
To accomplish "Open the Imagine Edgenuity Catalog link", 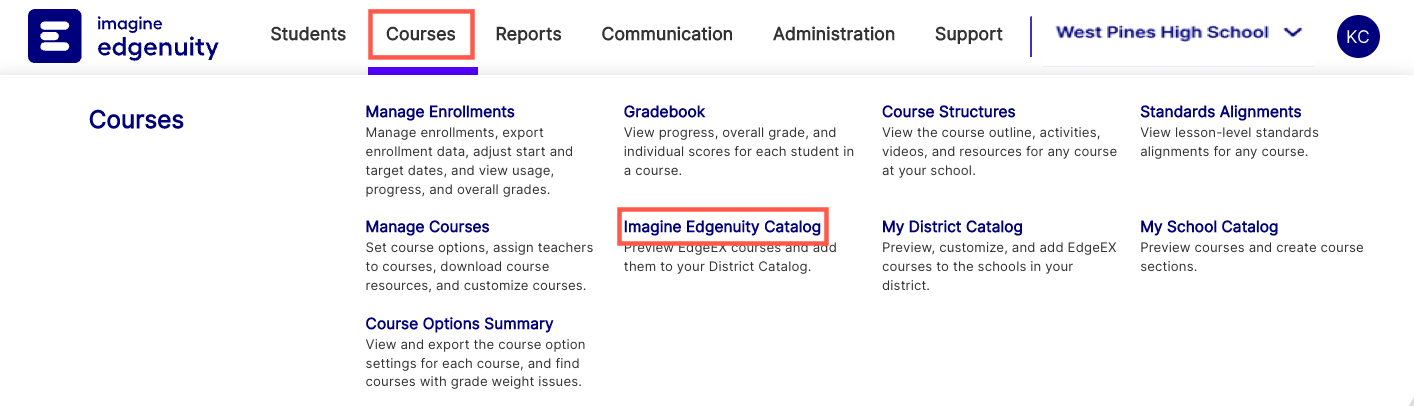I will (722, 227).
